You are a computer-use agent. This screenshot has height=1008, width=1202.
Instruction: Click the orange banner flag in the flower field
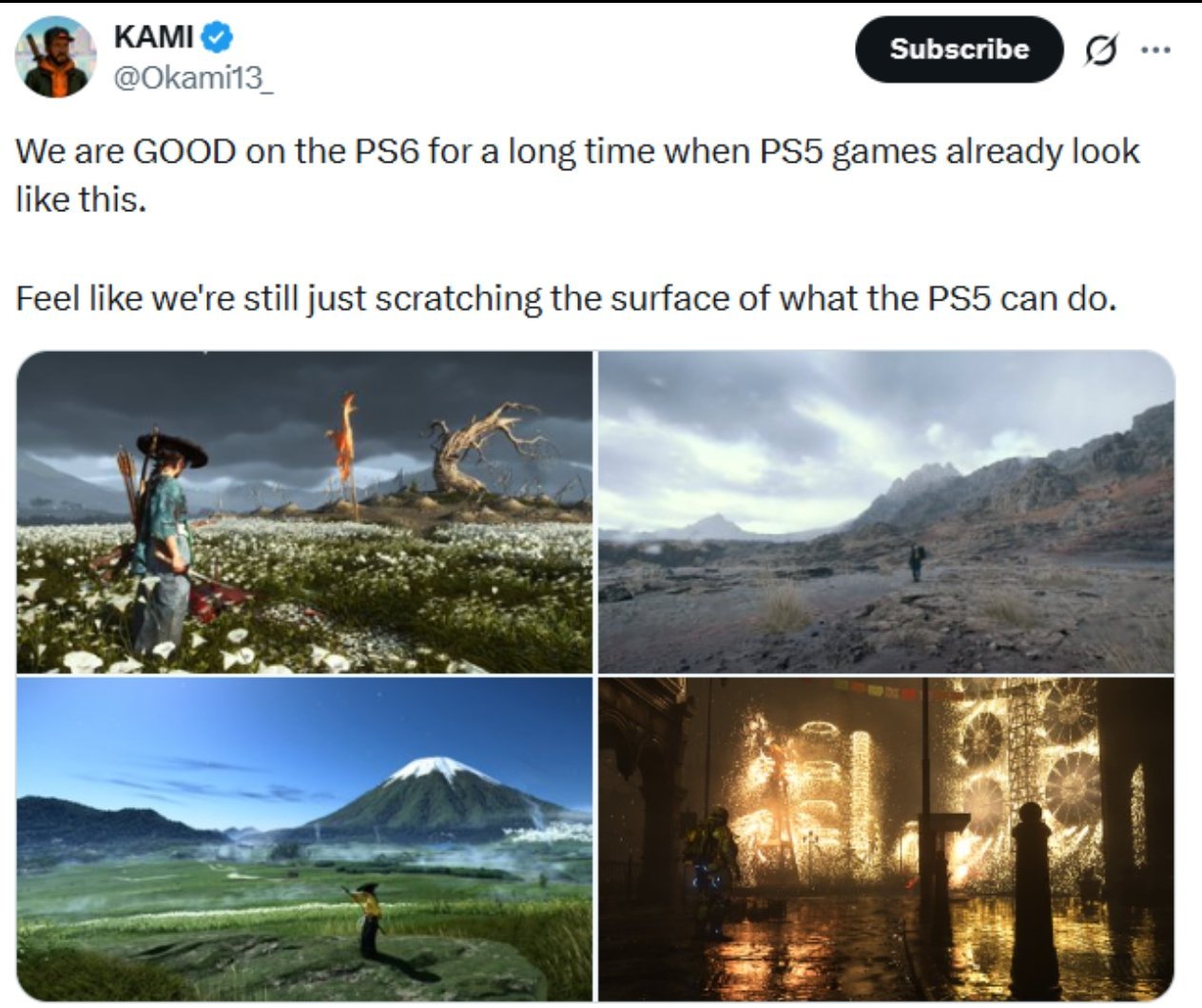pos(344,440)
